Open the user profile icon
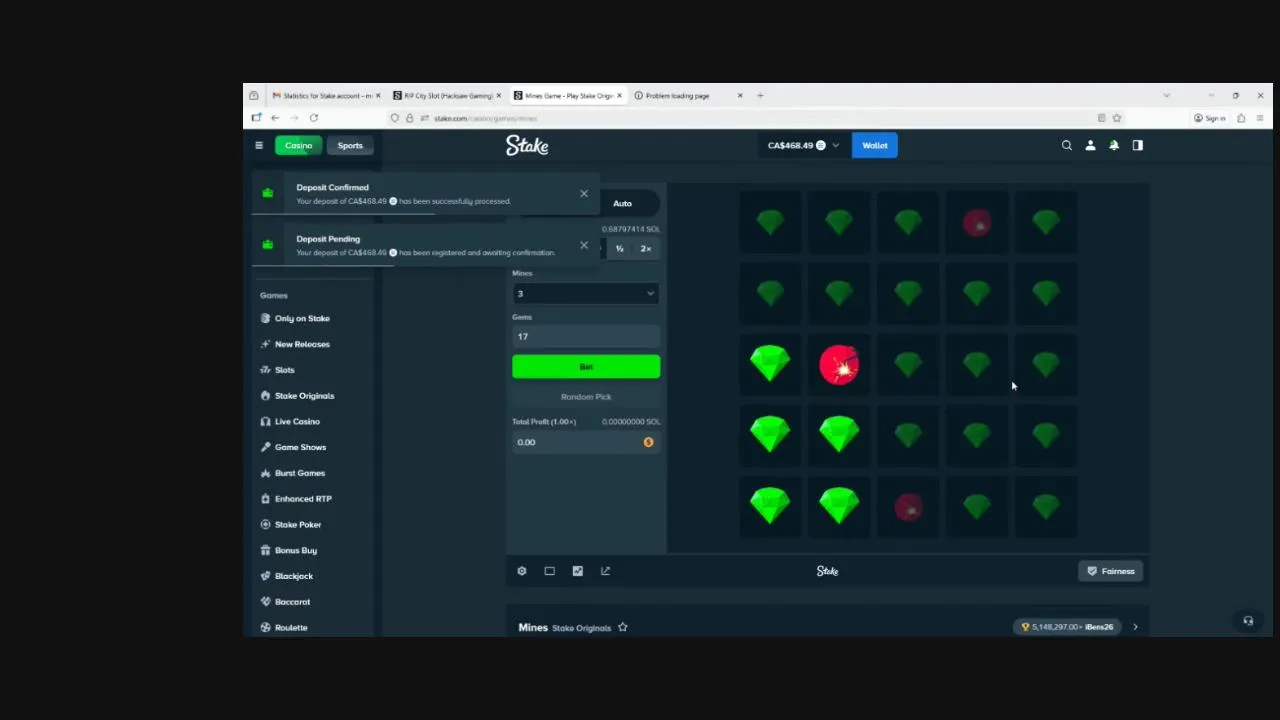This screenshot has height=720, width=1280. coord(1090,145)
